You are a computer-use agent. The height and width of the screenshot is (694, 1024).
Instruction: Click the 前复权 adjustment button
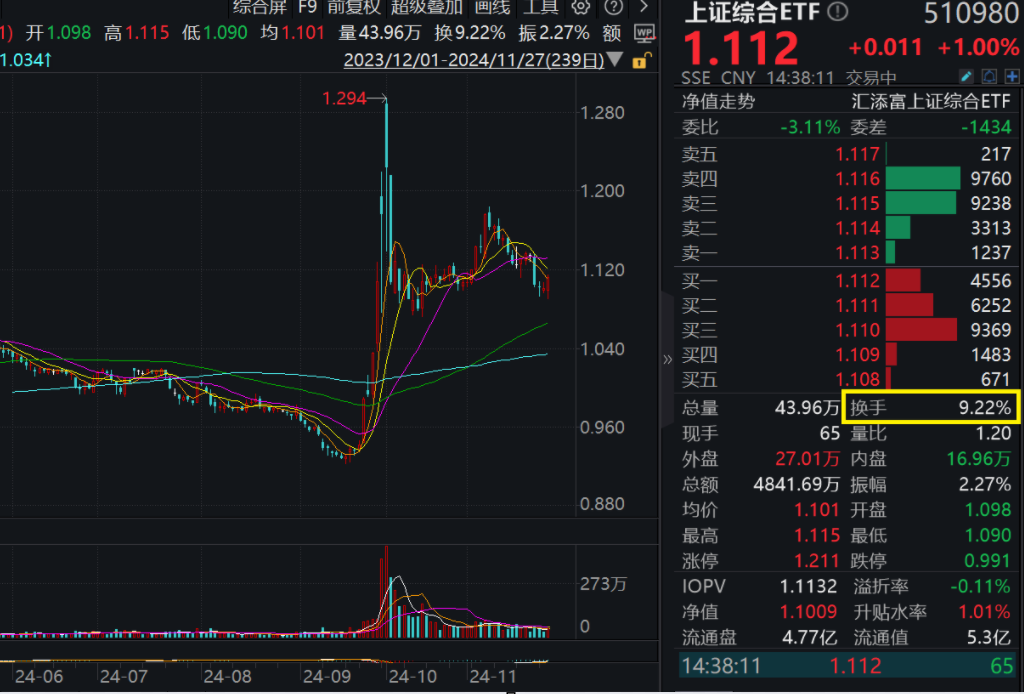(x=352, y=8)
